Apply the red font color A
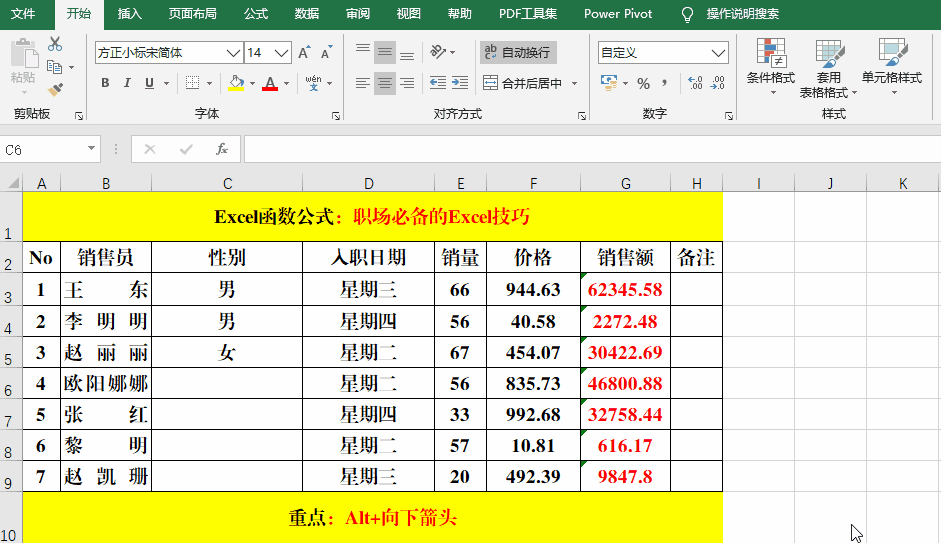Image resolution: width=941 pixels, height=543 pixels. 270,83
